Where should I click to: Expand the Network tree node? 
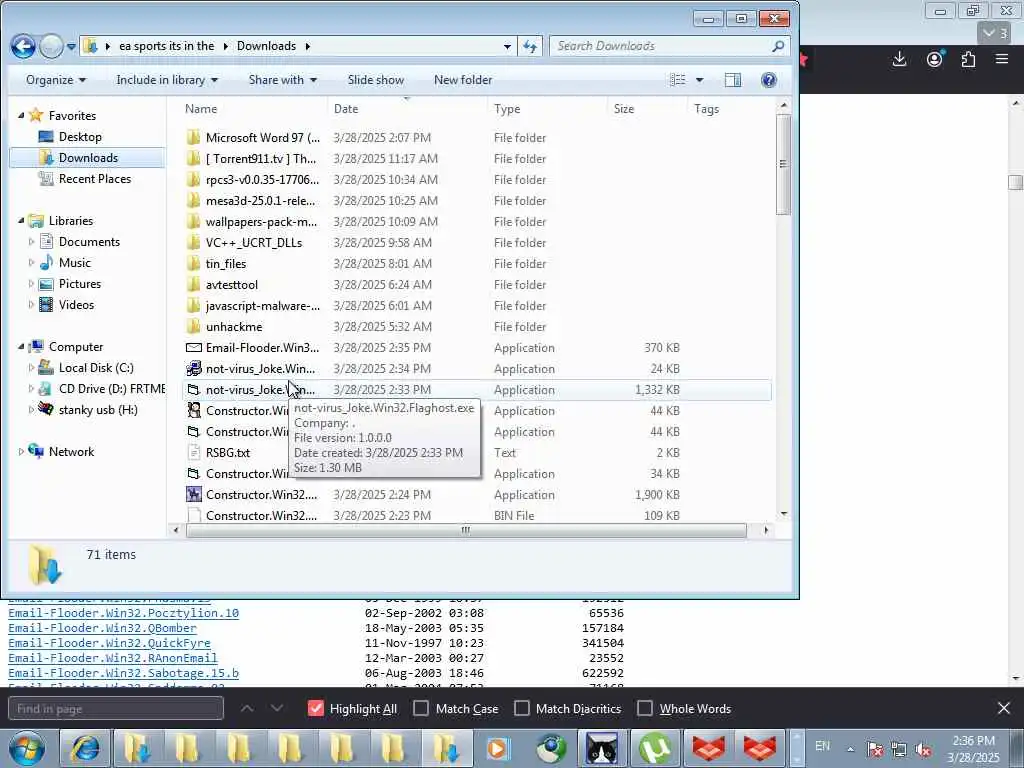pos(21,452)
